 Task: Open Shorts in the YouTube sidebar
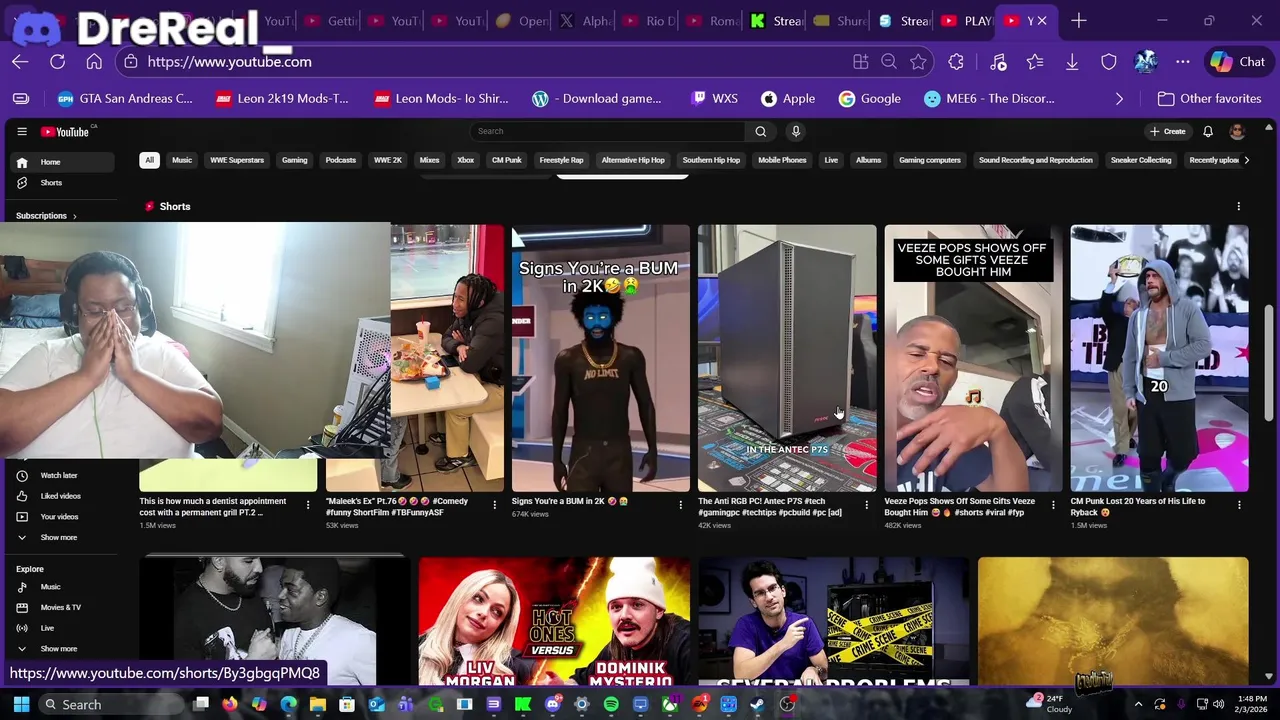(61, 183)
